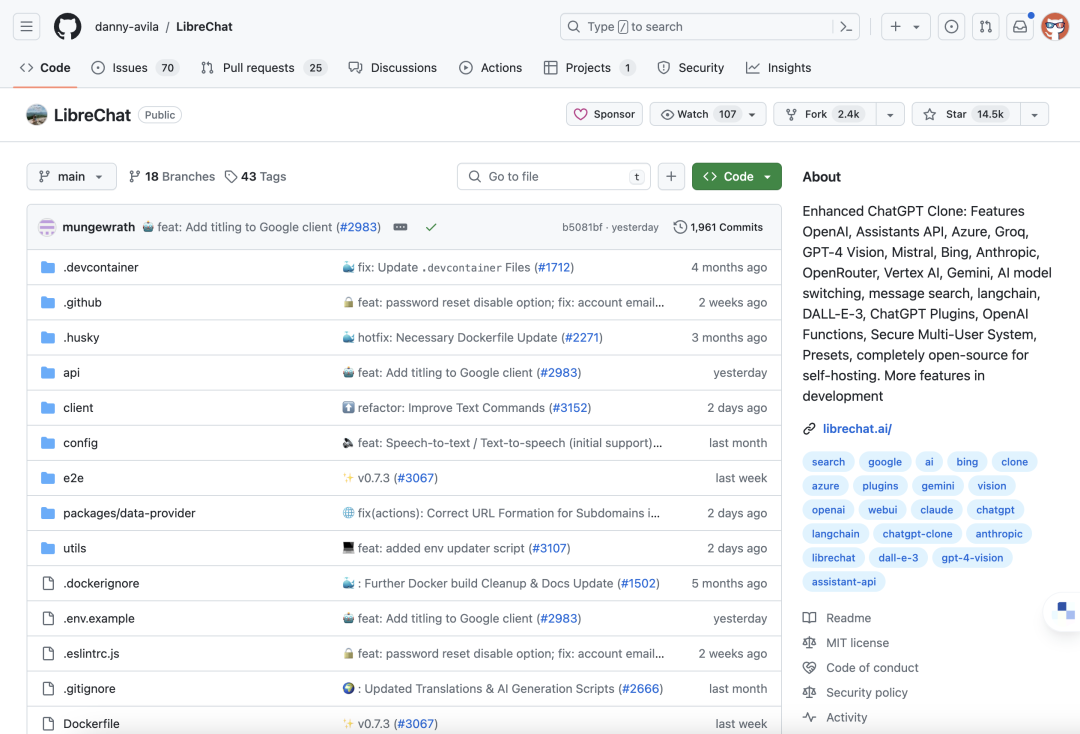Viewport: 1080px width, 734px height.
Task: Open danny-avila owner link in breadcrumb
Action: (x=127, y=27)
